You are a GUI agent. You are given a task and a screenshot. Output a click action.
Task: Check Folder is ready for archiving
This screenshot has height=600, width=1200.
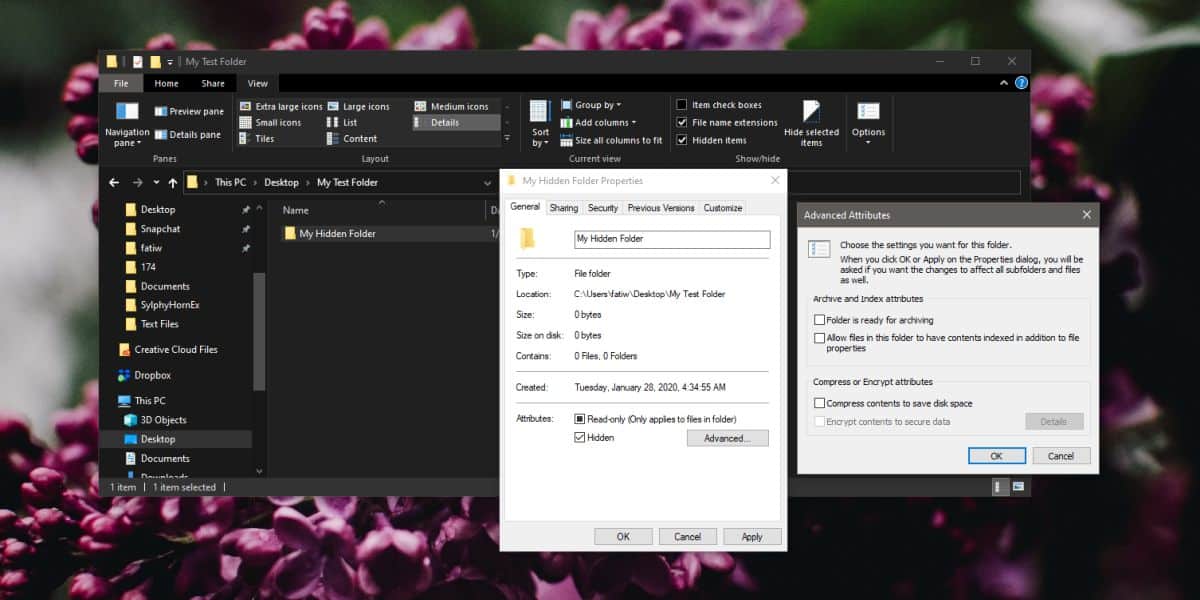pyautogui.click(x=820, y=320)
